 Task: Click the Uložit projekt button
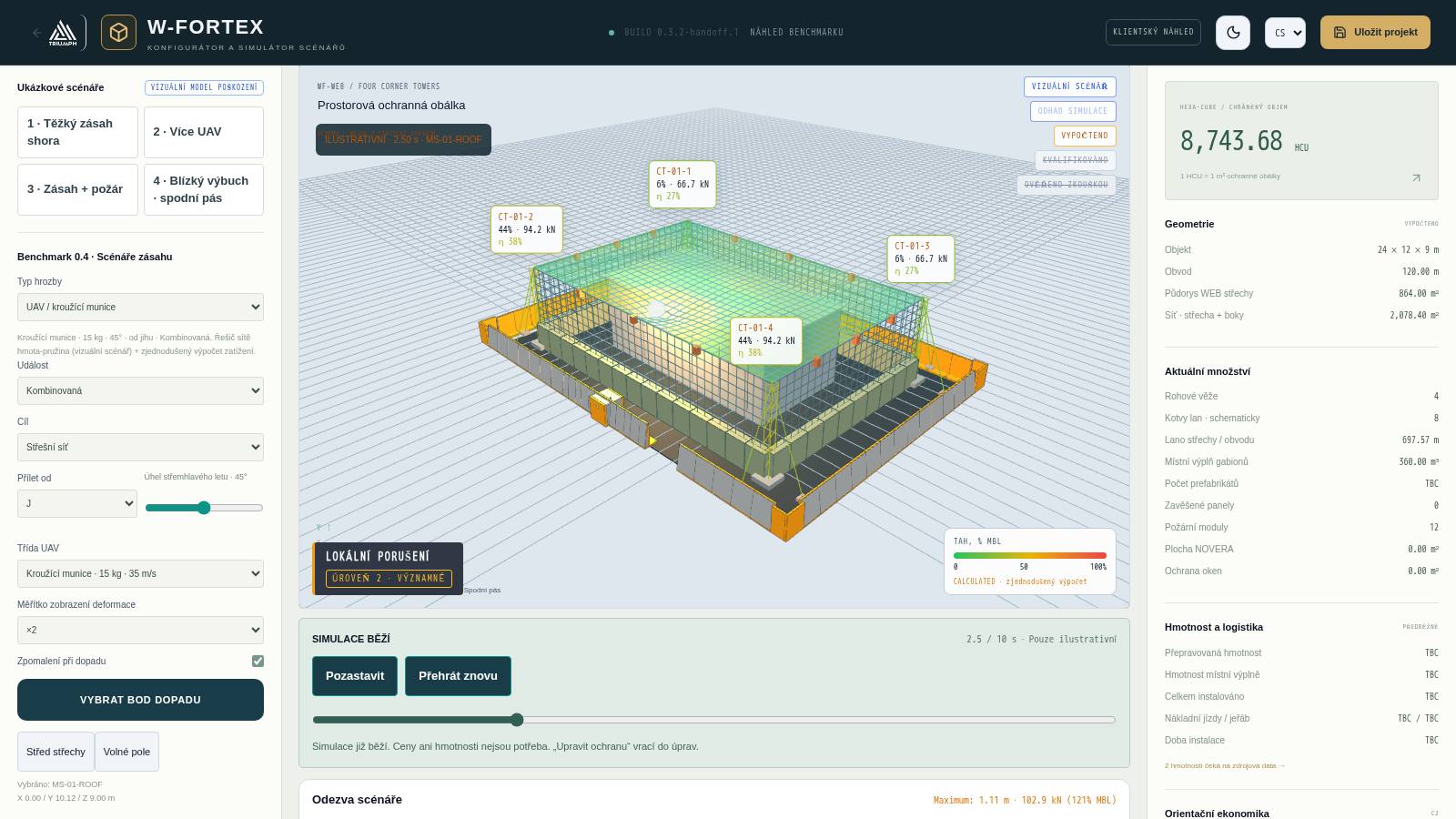(x=1375, y=32)
